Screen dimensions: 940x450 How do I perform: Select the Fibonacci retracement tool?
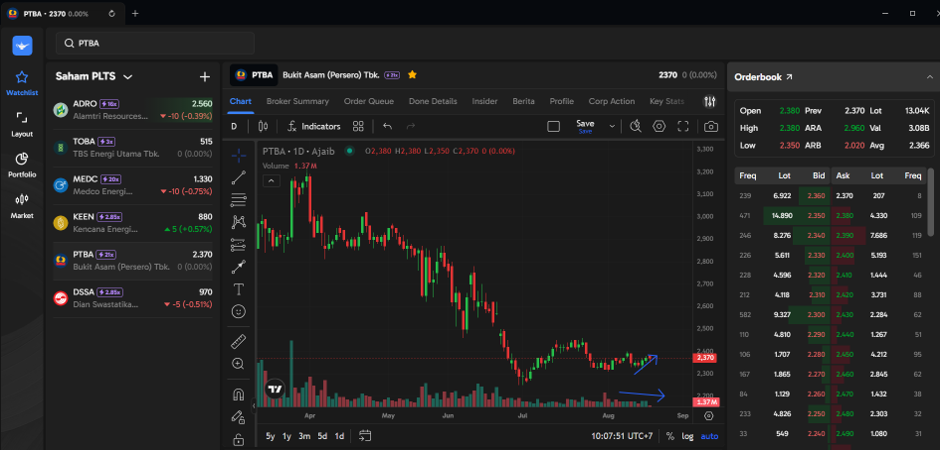[239, 200]
